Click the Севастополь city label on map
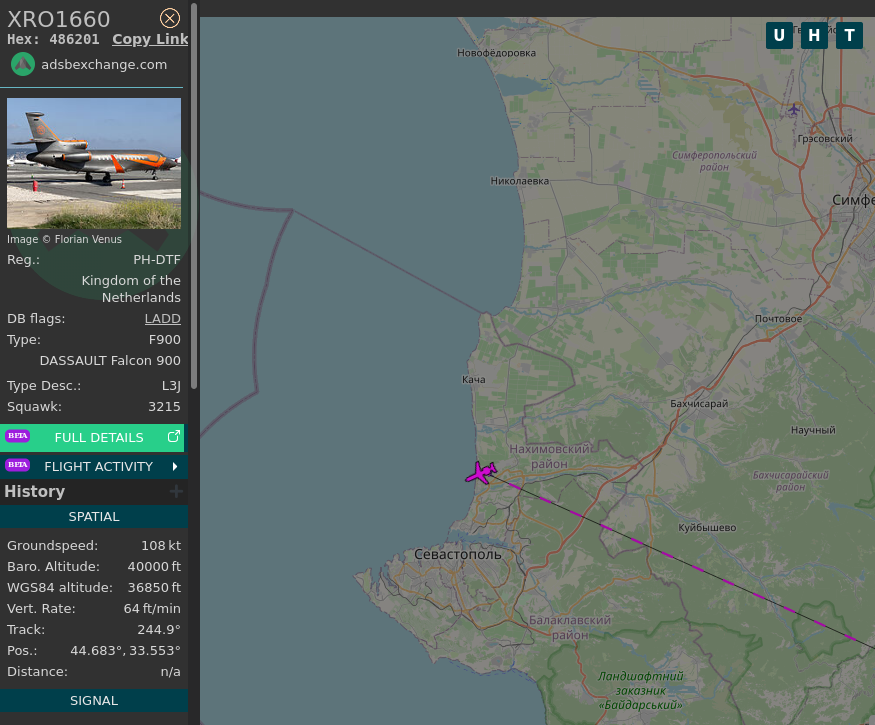This screenshot has height=725, width=875. (x=458, y=554)
